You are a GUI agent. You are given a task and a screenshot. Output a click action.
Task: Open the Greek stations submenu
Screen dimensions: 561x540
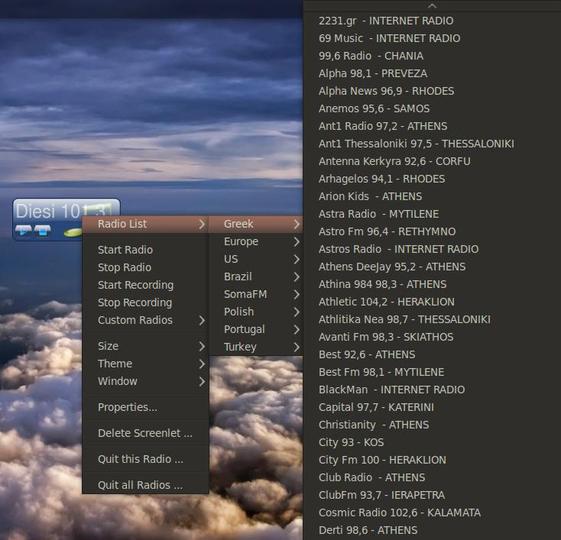(256, 224)
